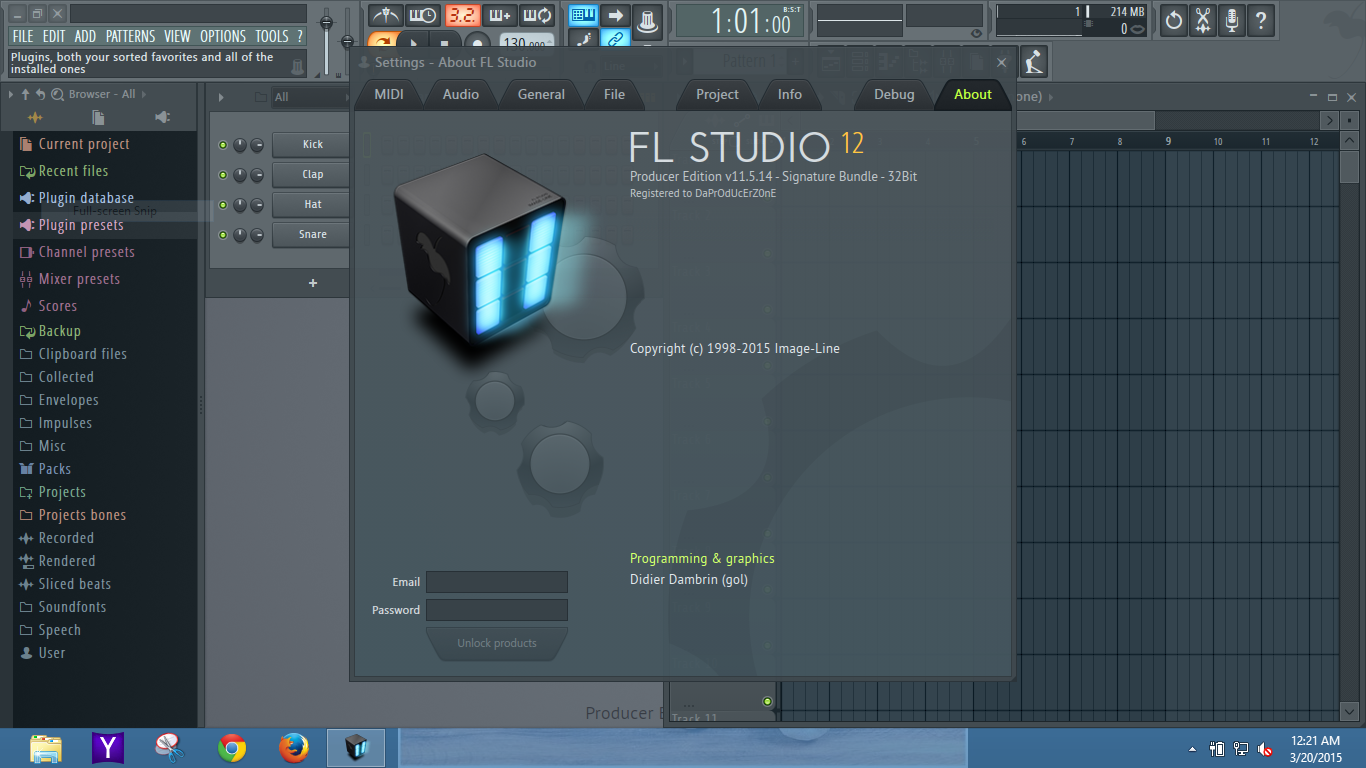Toggle the 3.2 recording countdown button
Viewport: 1366px width, 768px height.
pos(462,16)
